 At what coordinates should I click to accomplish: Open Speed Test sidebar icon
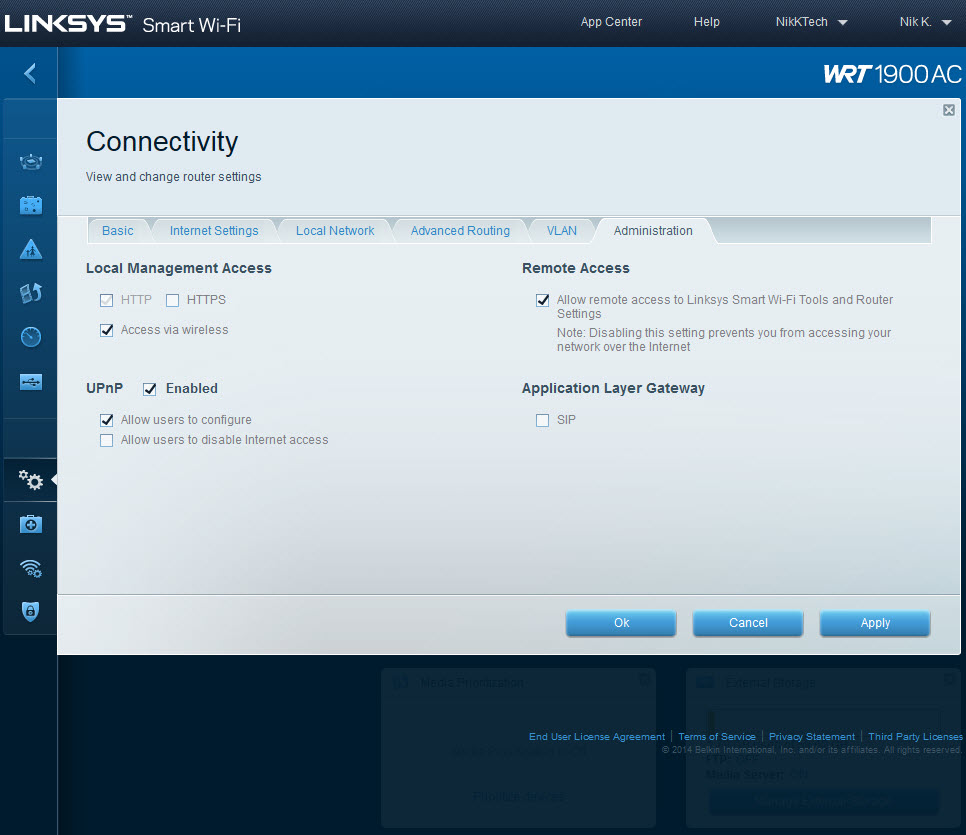tap(31, 337)
